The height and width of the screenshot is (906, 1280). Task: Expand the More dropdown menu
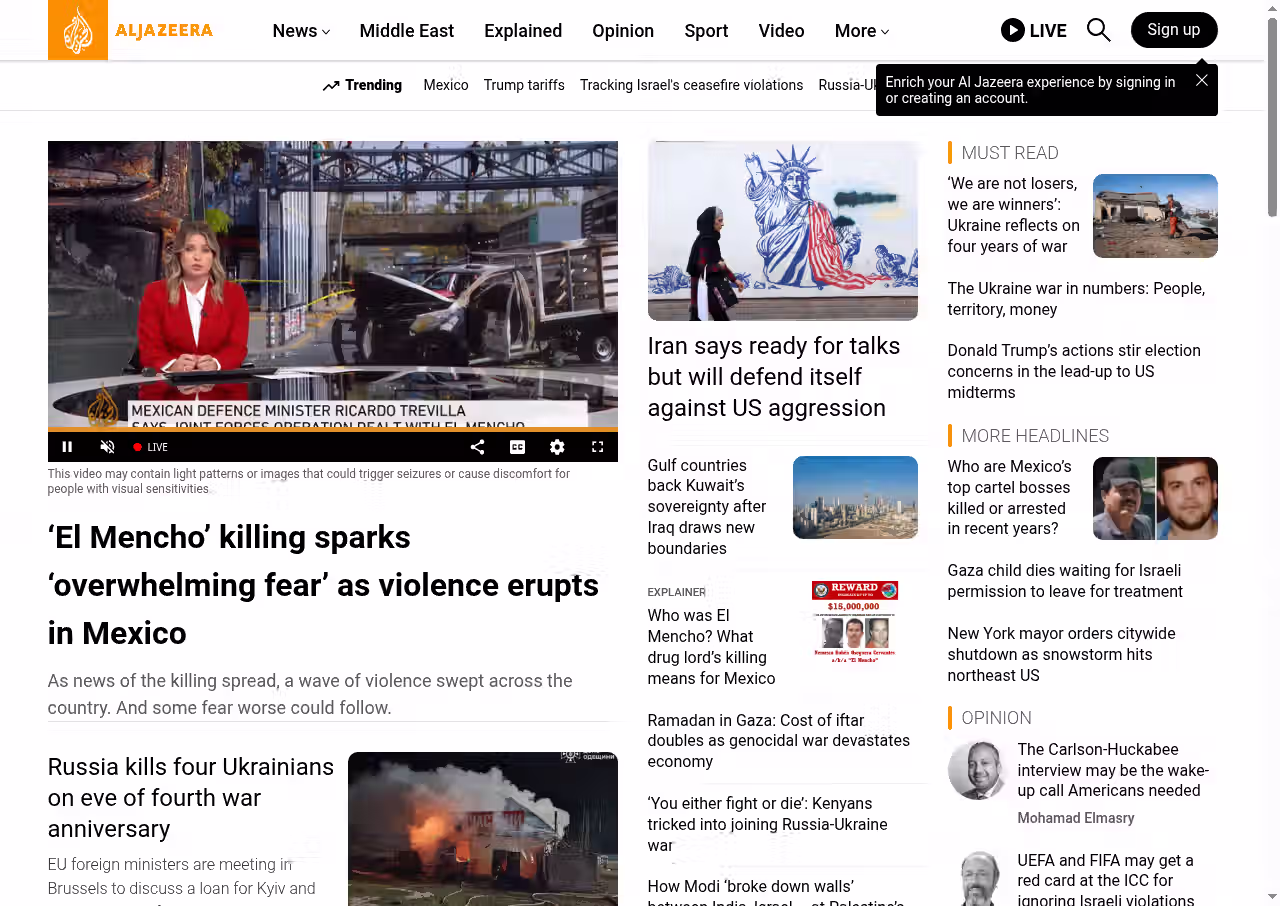coord(861,31)
